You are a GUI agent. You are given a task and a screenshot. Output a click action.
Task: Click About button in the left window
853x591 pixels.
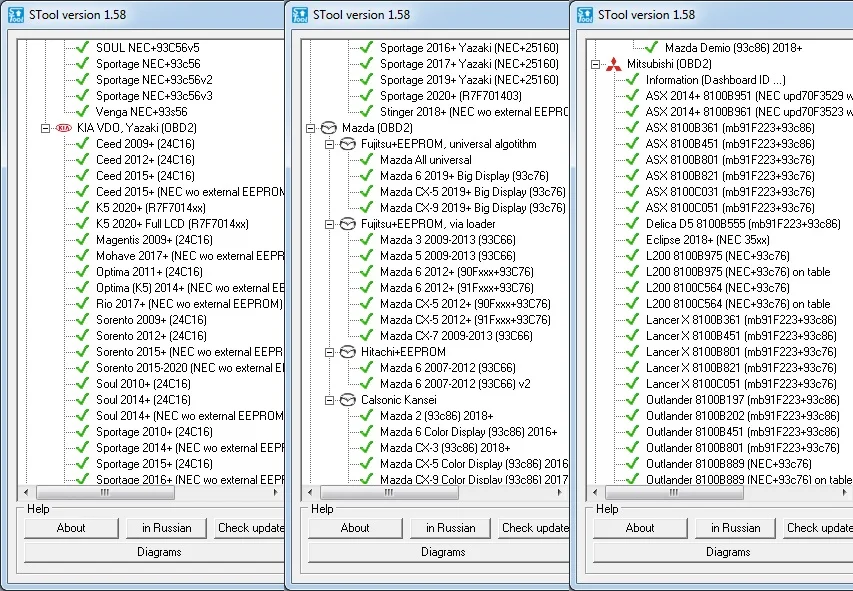71,528
